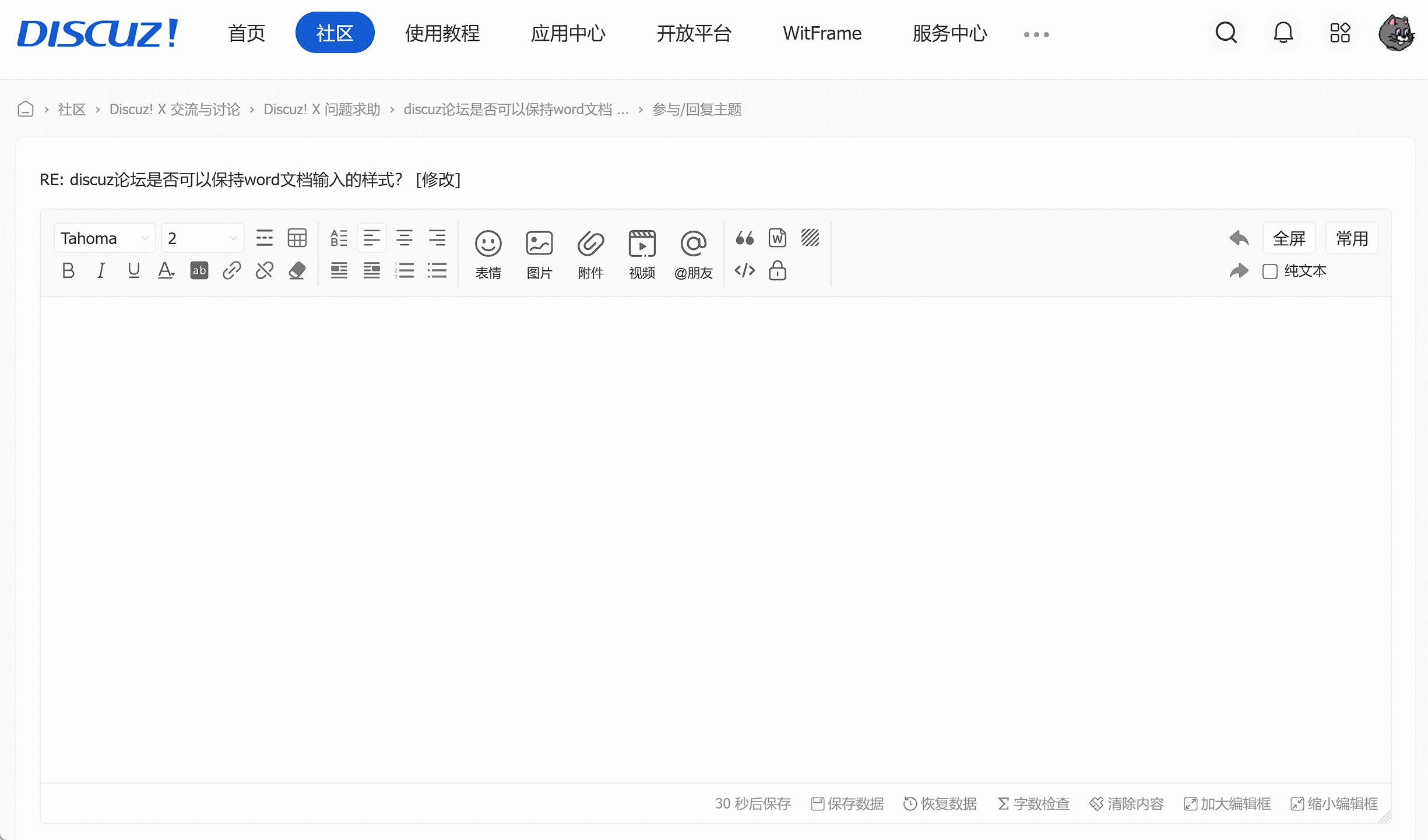Click 清除内容 to clear the editor

[1126, 804]
